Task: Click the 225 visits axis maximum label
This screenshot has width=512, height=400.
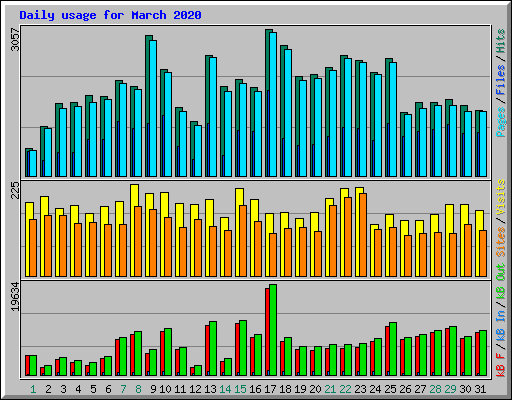Action: [15, 190]
